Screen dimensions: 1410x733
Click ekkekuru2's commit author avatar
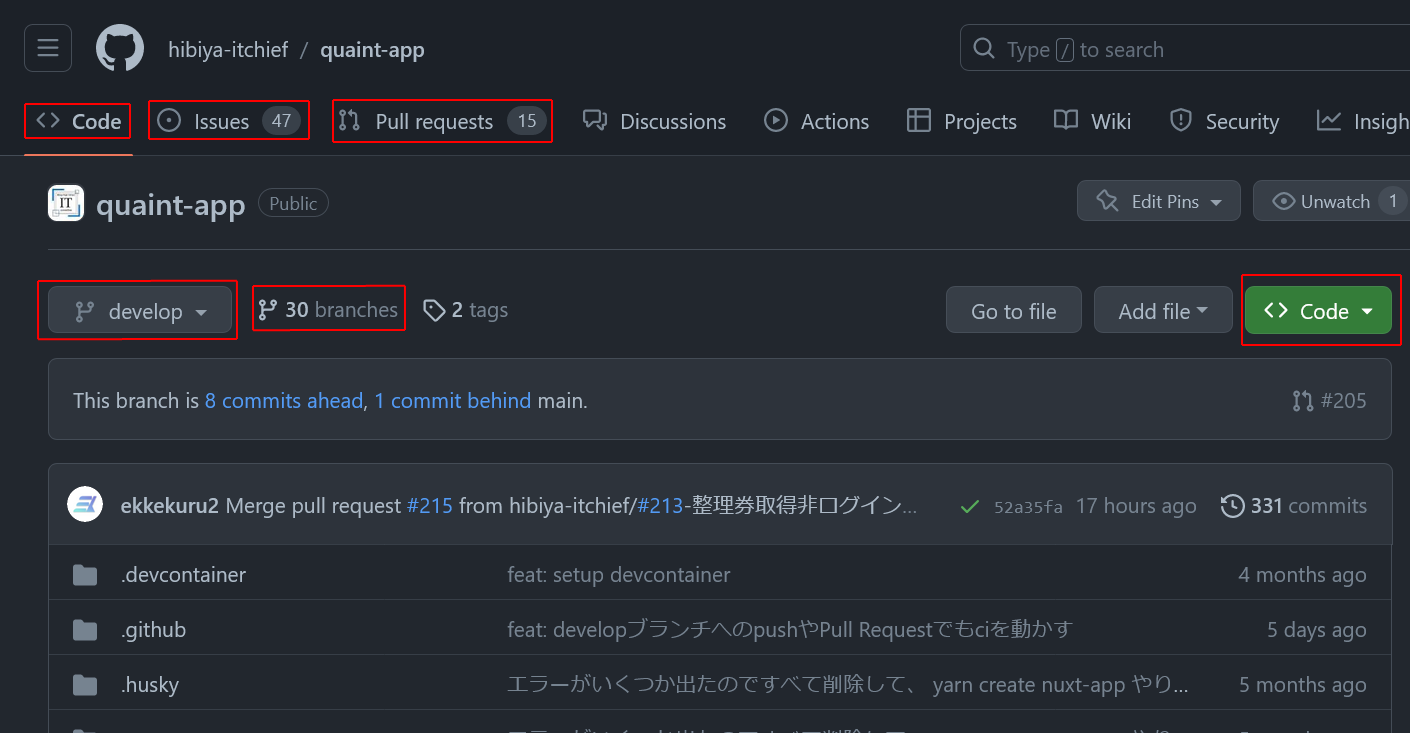(x=85, y=505)
